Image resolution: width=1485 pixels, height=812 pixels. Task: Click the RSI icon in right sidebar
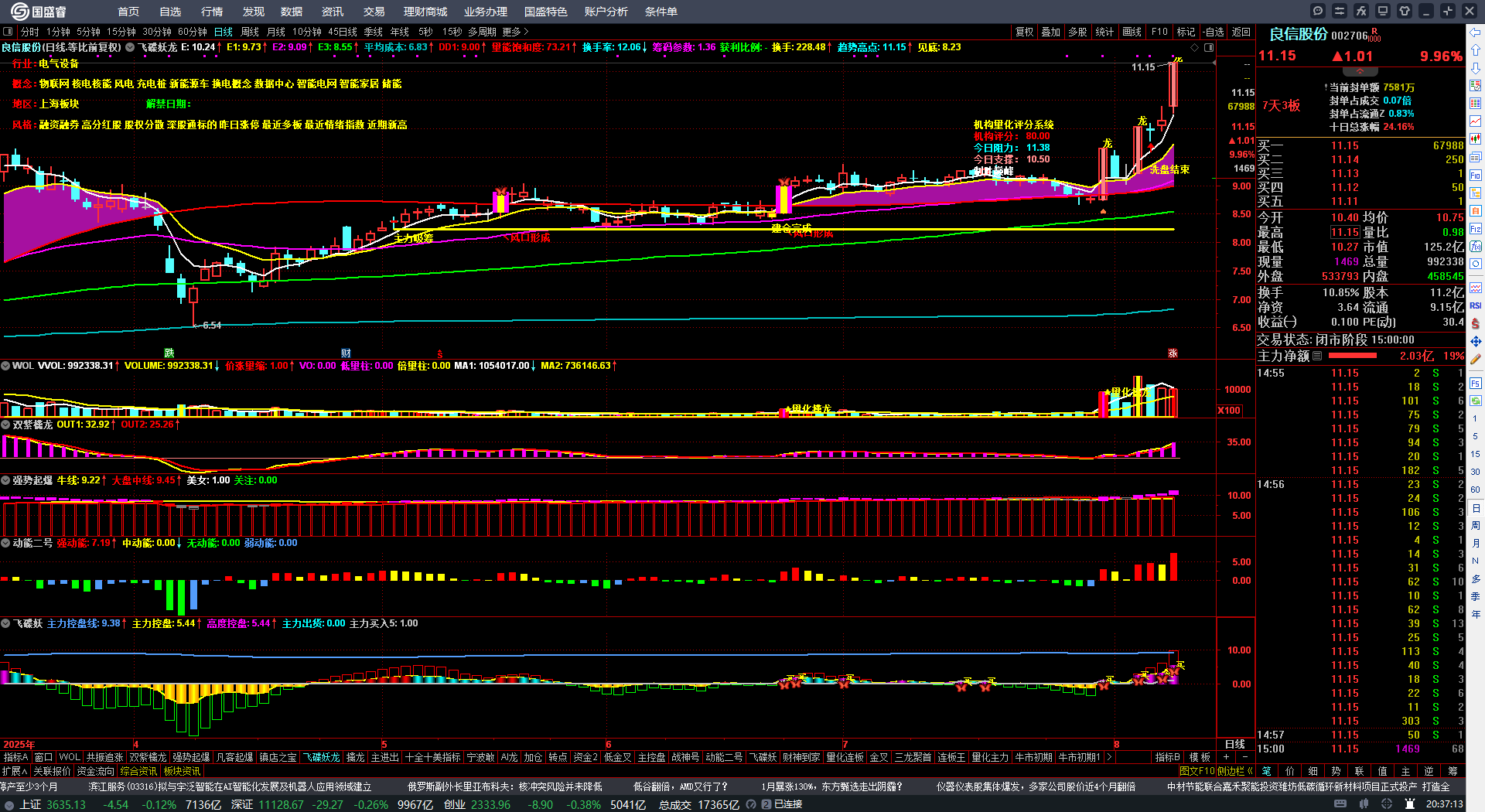tap(1476, 305)
